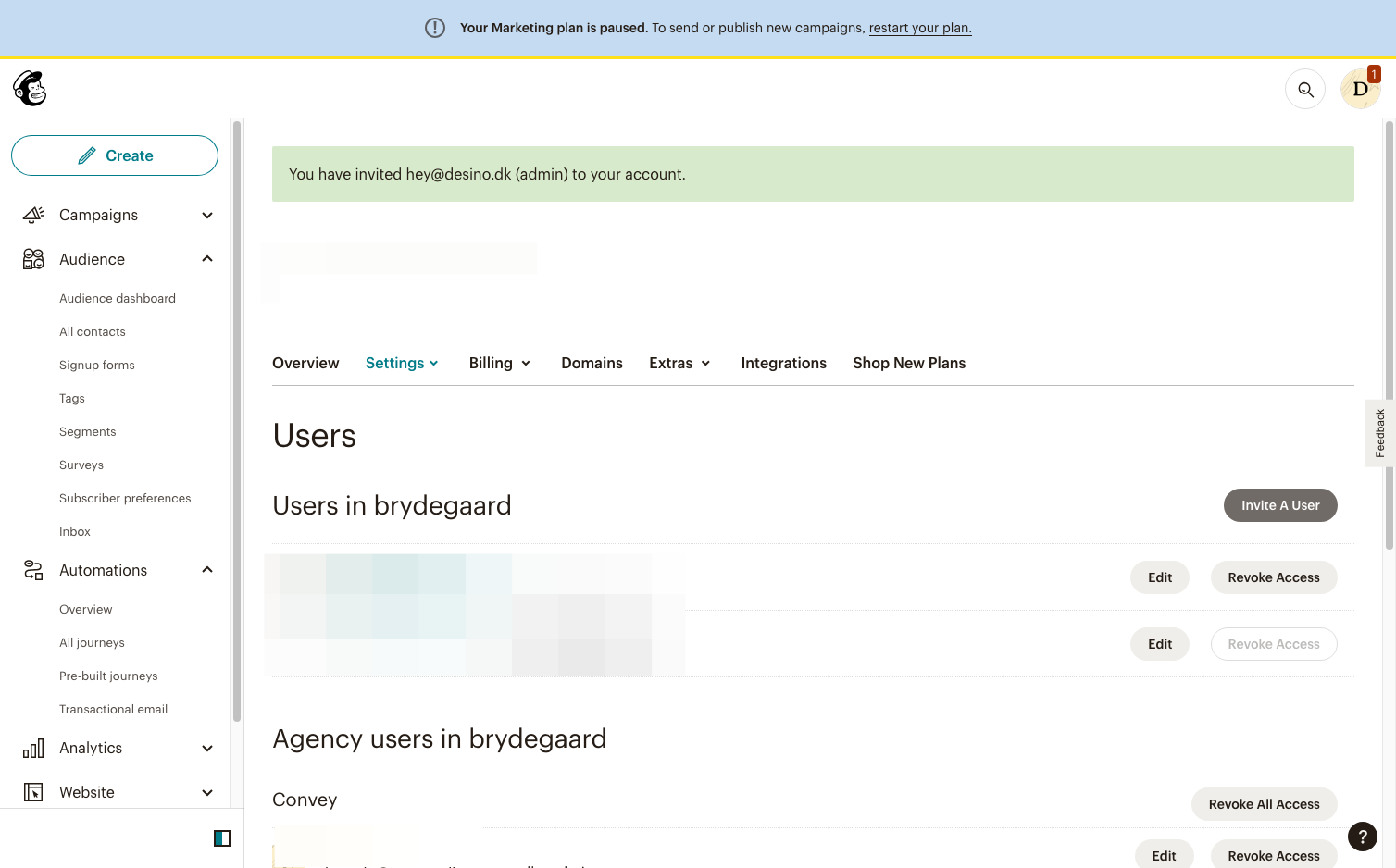Switch to the Overview tab

pos(305,364)
